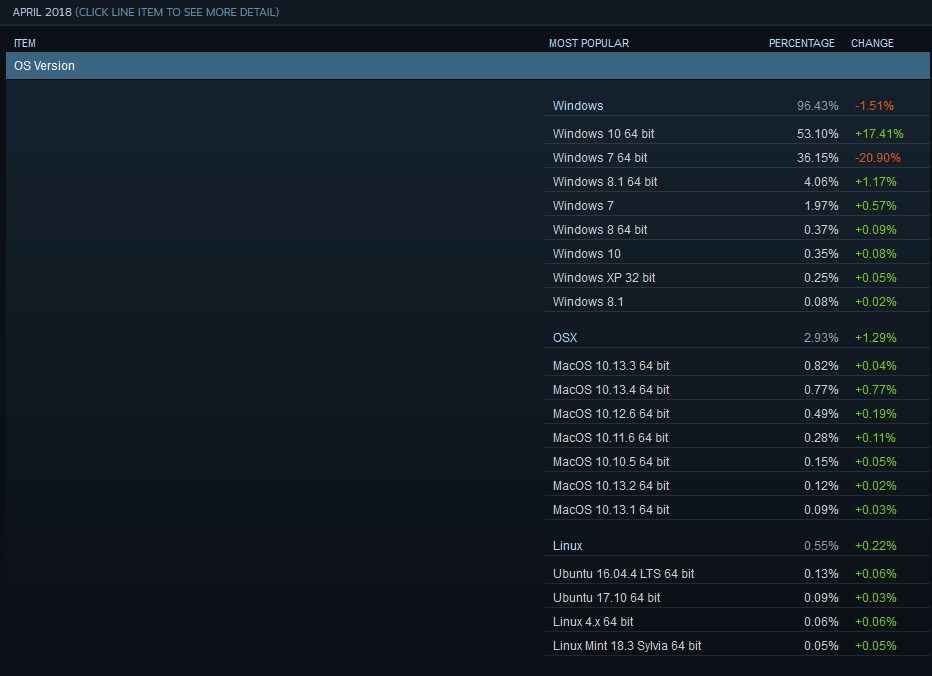Select the Windows 8 64 bit row
Image resolution: width=932 pixels, height=676 pixels.
(x=737, y=229)
